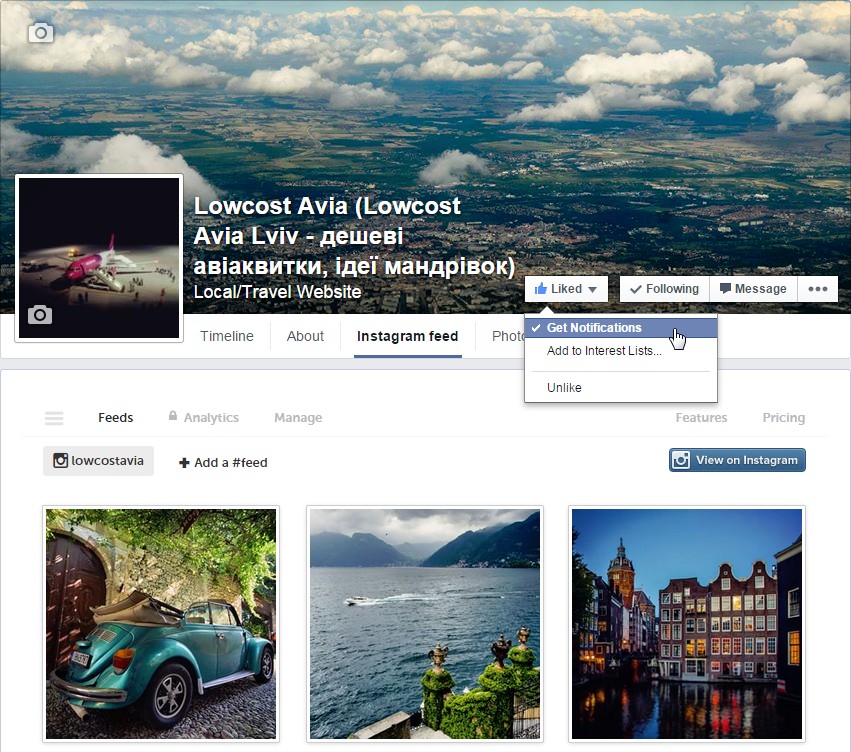Select the Feeds section
Image resolution: width=851 pixels, height=752 pixels.
[116, 417]
